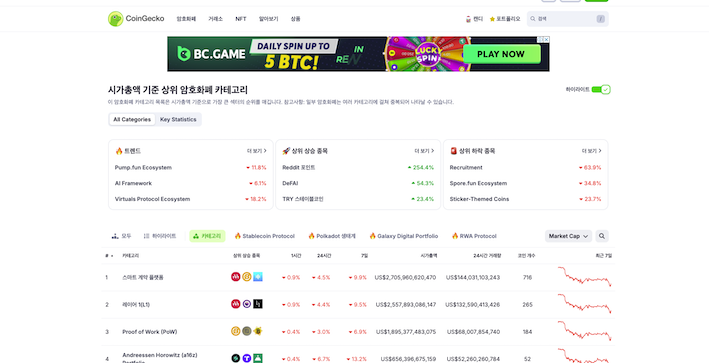The width and height of the screenshot is (709, 363).
Task: Toggle the highlights switch off
Action: [601, 90]
